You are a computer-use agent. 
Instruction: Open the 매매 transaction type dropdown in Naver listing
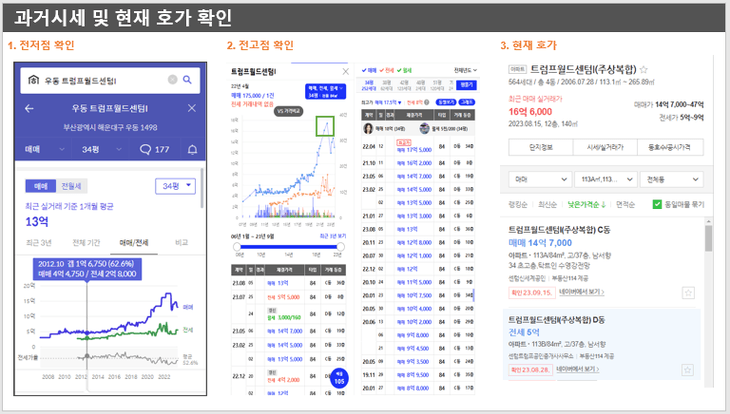541,179
